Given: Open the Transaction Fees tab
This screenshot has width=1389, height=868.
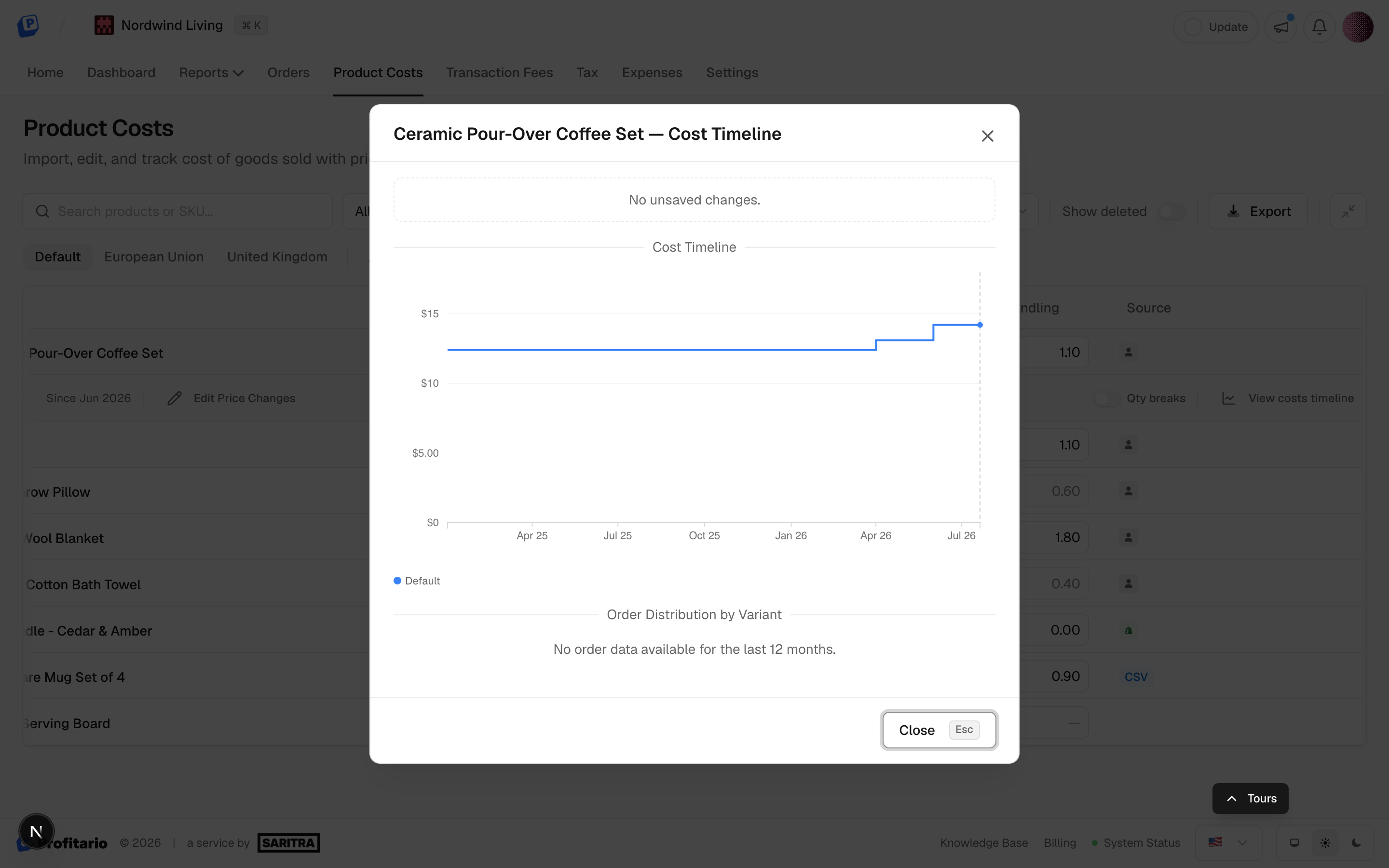Looking at the screenshot, I should click(499, 72).
